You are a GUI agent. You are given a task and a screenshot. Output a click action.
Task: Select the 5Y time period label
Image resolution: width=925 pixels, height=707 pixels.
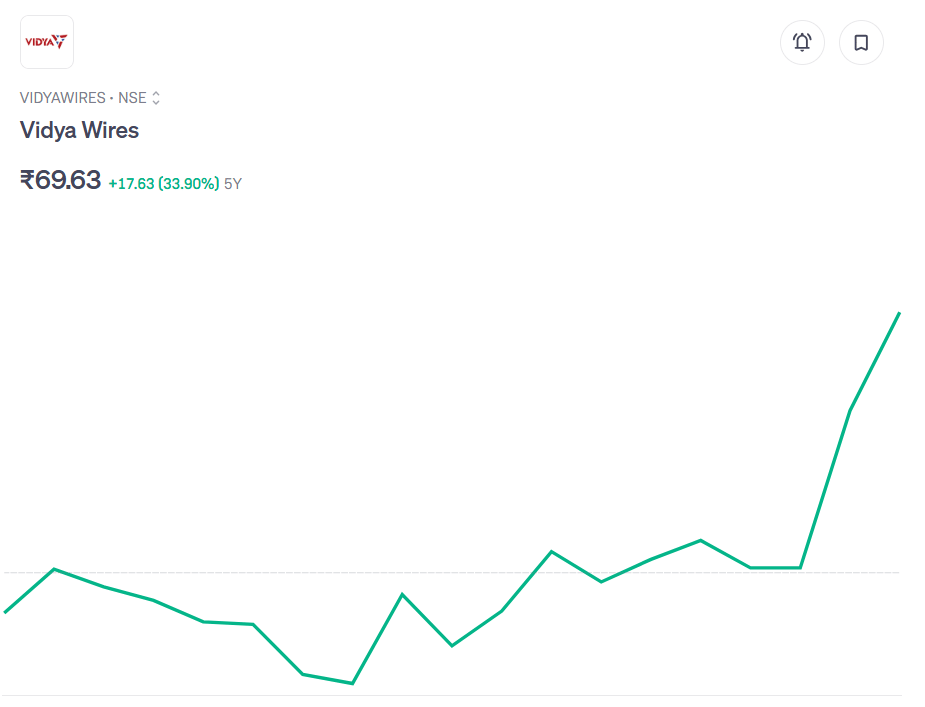coord(233,184)
